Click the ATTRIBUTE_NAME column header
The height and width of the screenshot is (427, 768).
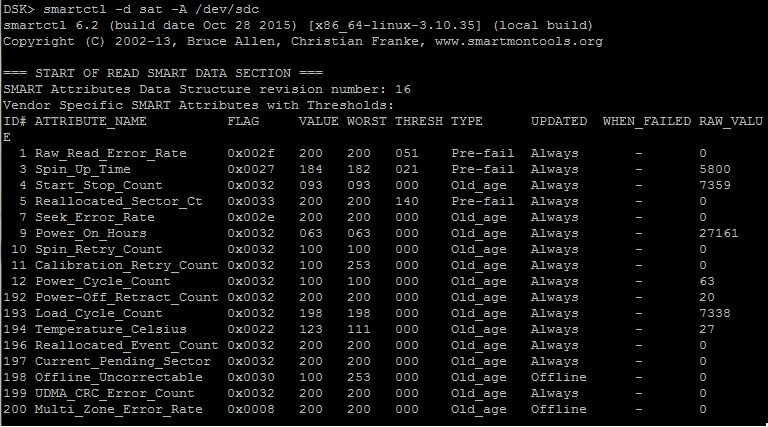pos(90,121)
